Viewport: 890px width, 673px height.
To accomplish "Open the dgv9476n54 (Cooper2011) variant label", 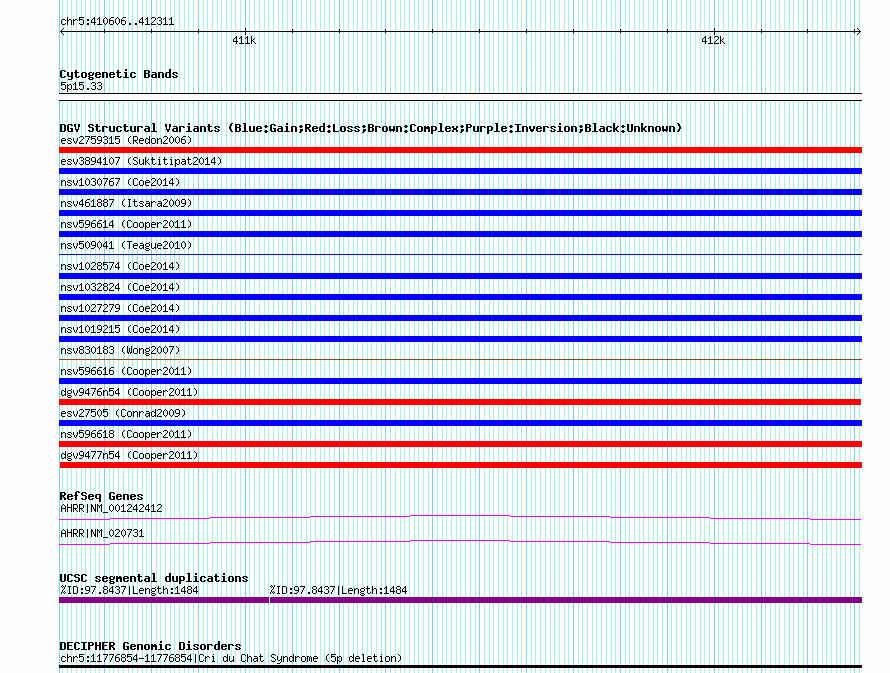I will [x=129, y=392].
